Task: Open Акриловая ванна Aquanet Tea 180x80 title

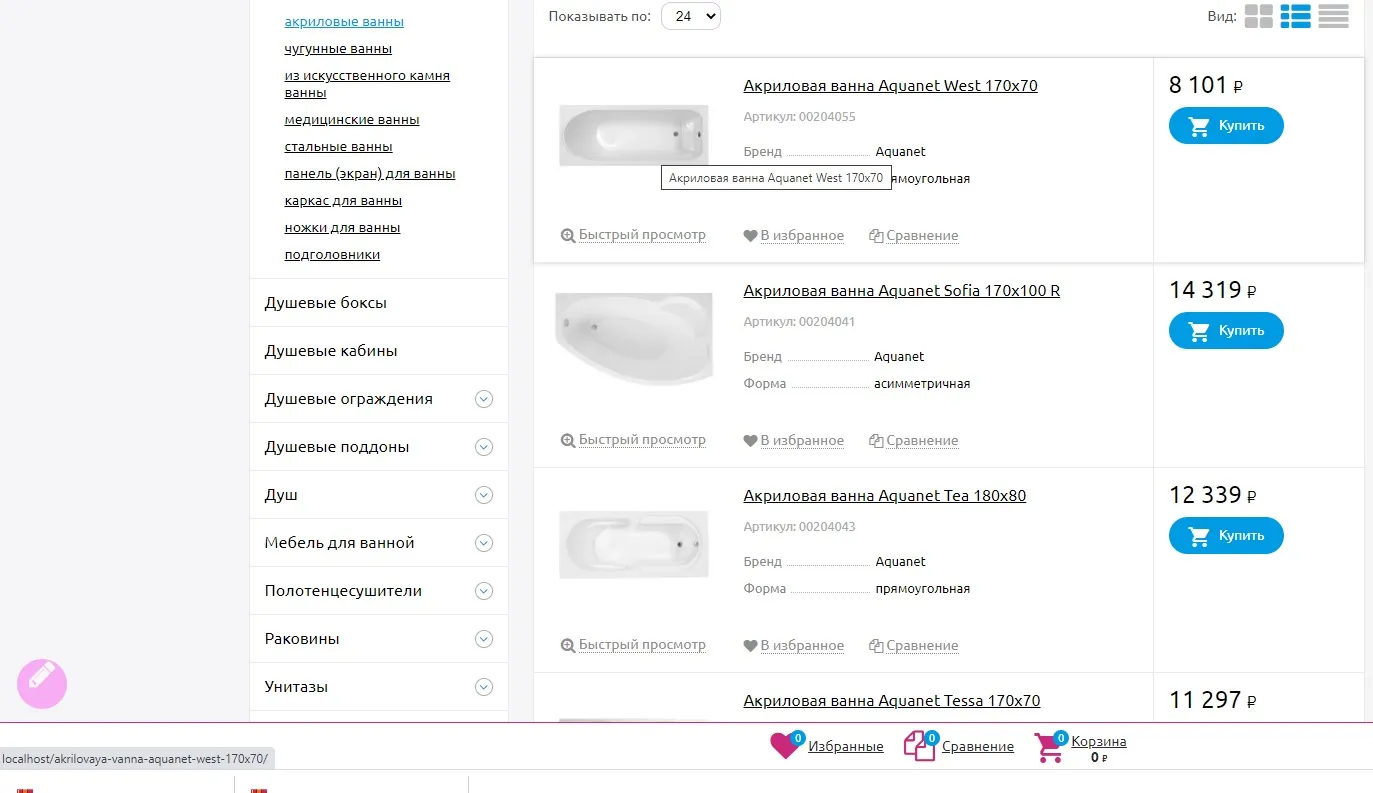Action: [885, 496]
